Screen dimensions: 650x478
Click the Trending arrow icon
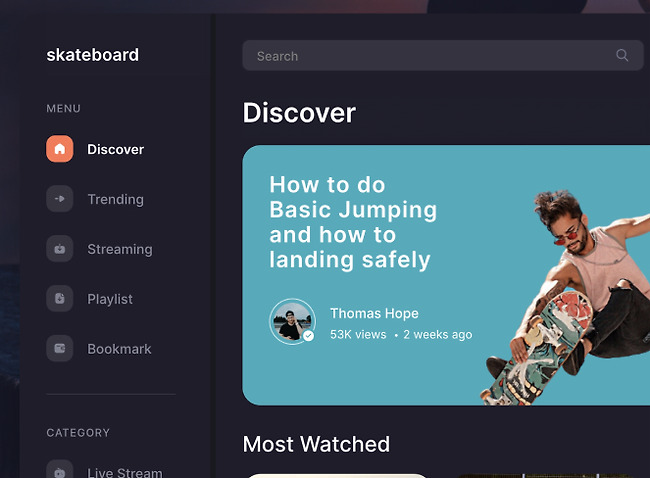tap(60, 199)
